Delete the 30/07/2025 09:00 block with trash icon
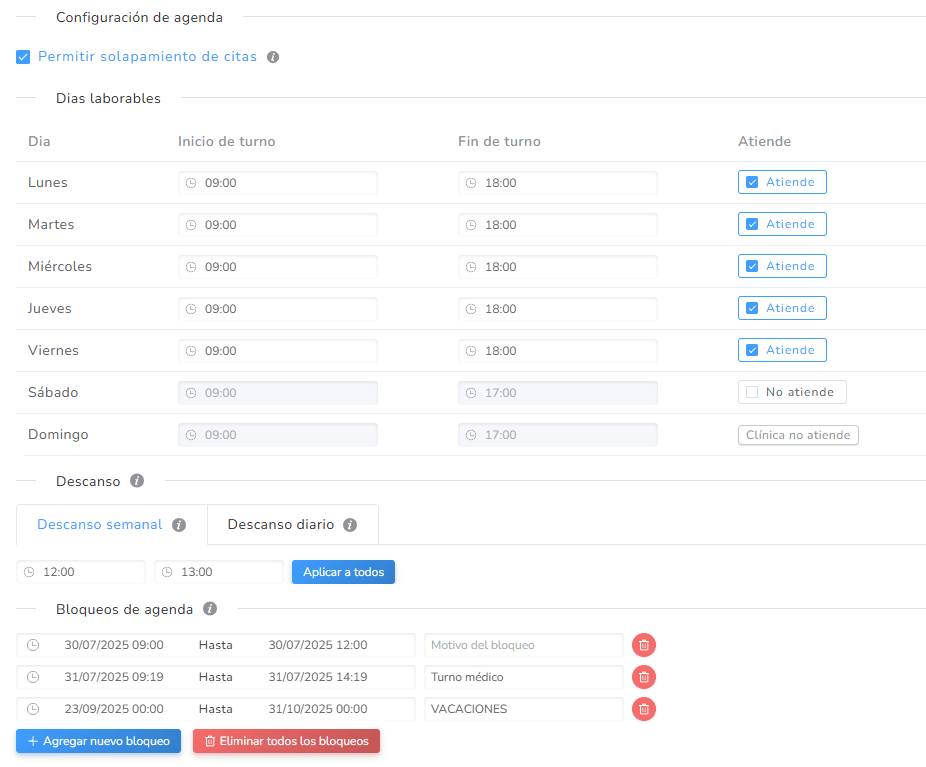This screenshot has width=926, height=767. click(x=644, y=645)
